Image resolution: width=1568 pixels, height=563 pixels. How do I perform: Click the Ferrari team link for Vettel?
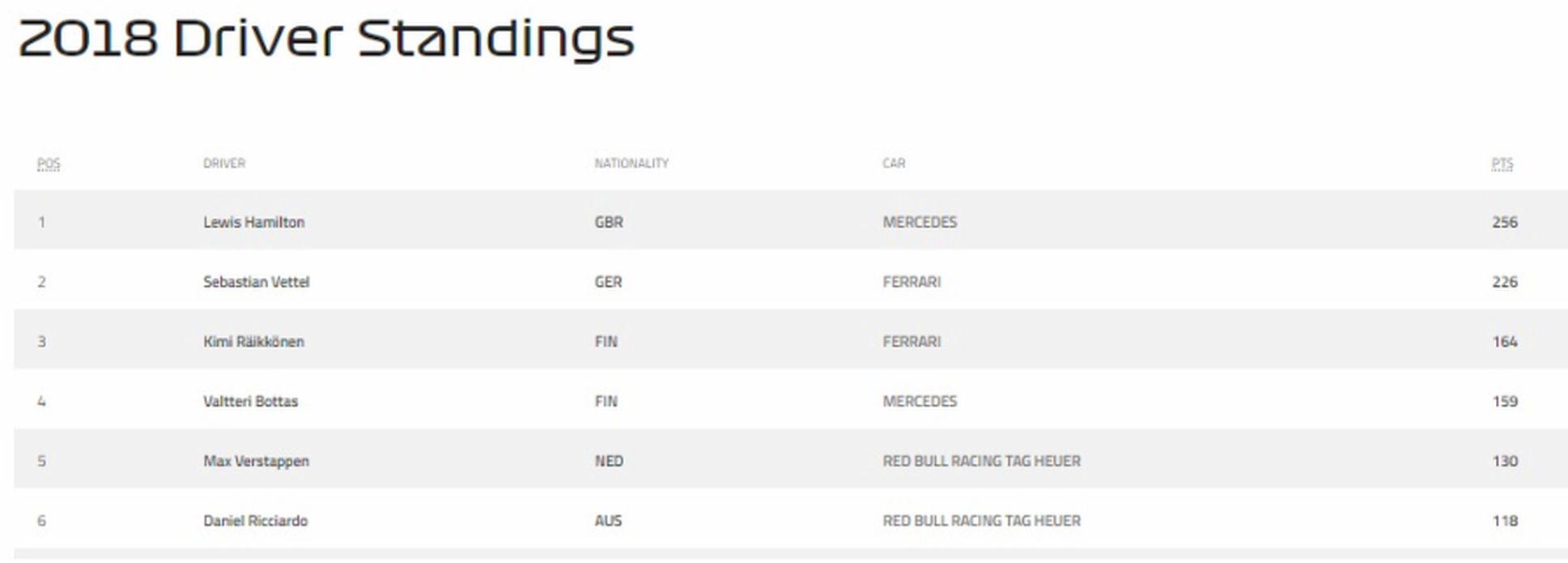click(911, 282)
